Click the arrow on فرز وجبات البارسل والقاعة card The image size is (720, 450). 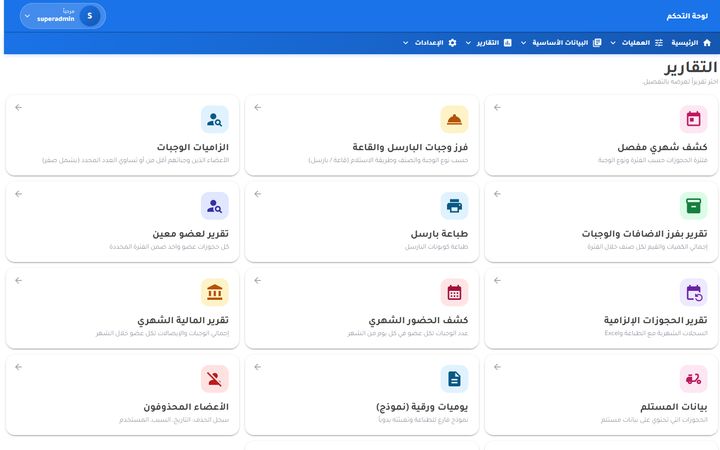click(x=258, y=107)
